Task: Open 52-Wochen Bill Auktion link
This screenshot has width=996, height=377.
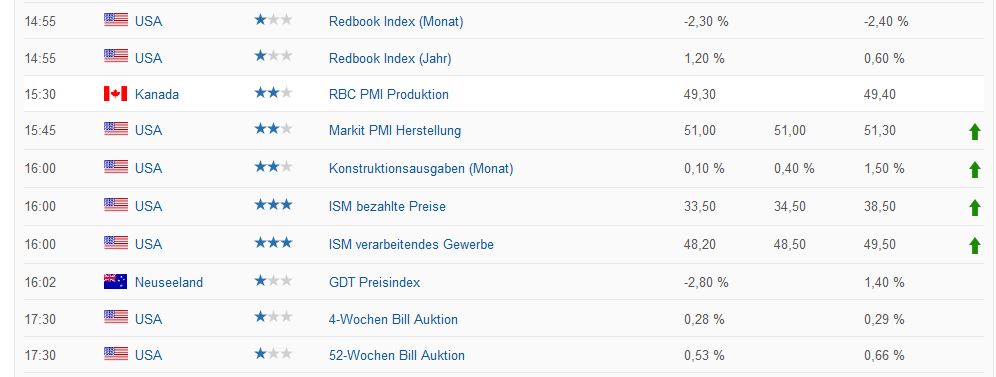Action: (396, 355)
